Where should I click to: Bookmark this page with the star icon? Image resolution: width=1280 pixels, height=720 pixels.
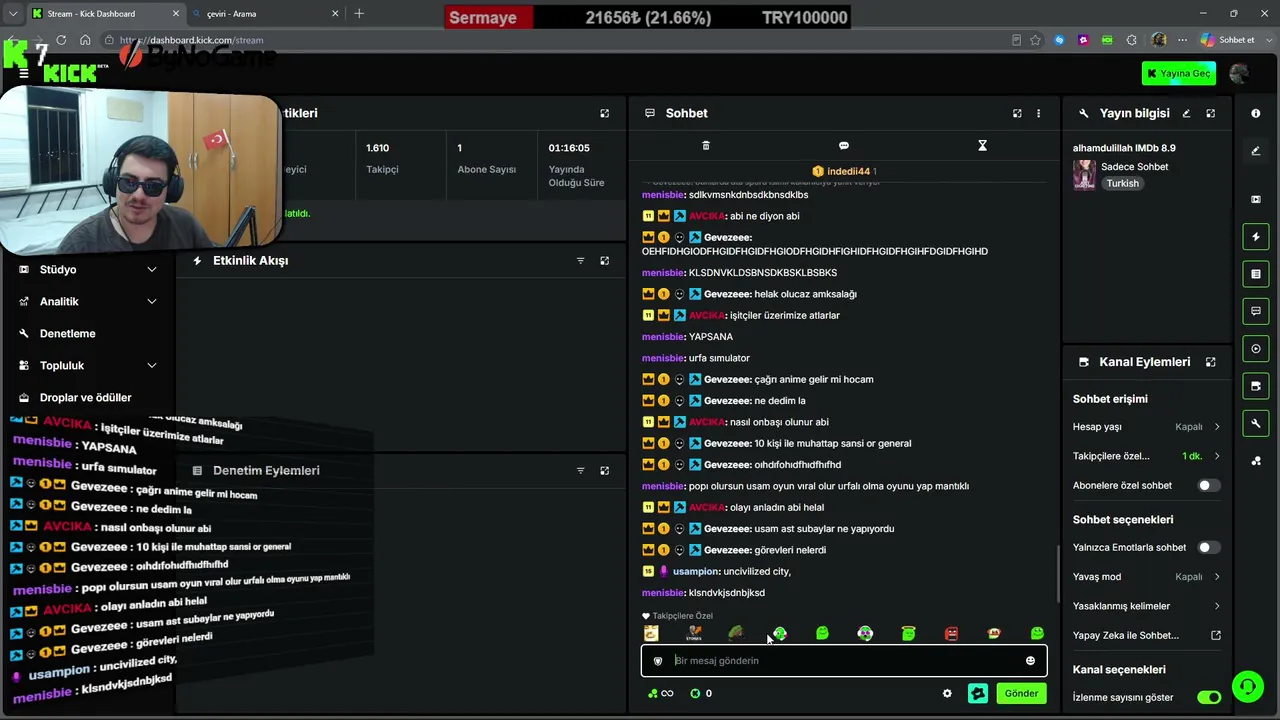point(1035,40)
